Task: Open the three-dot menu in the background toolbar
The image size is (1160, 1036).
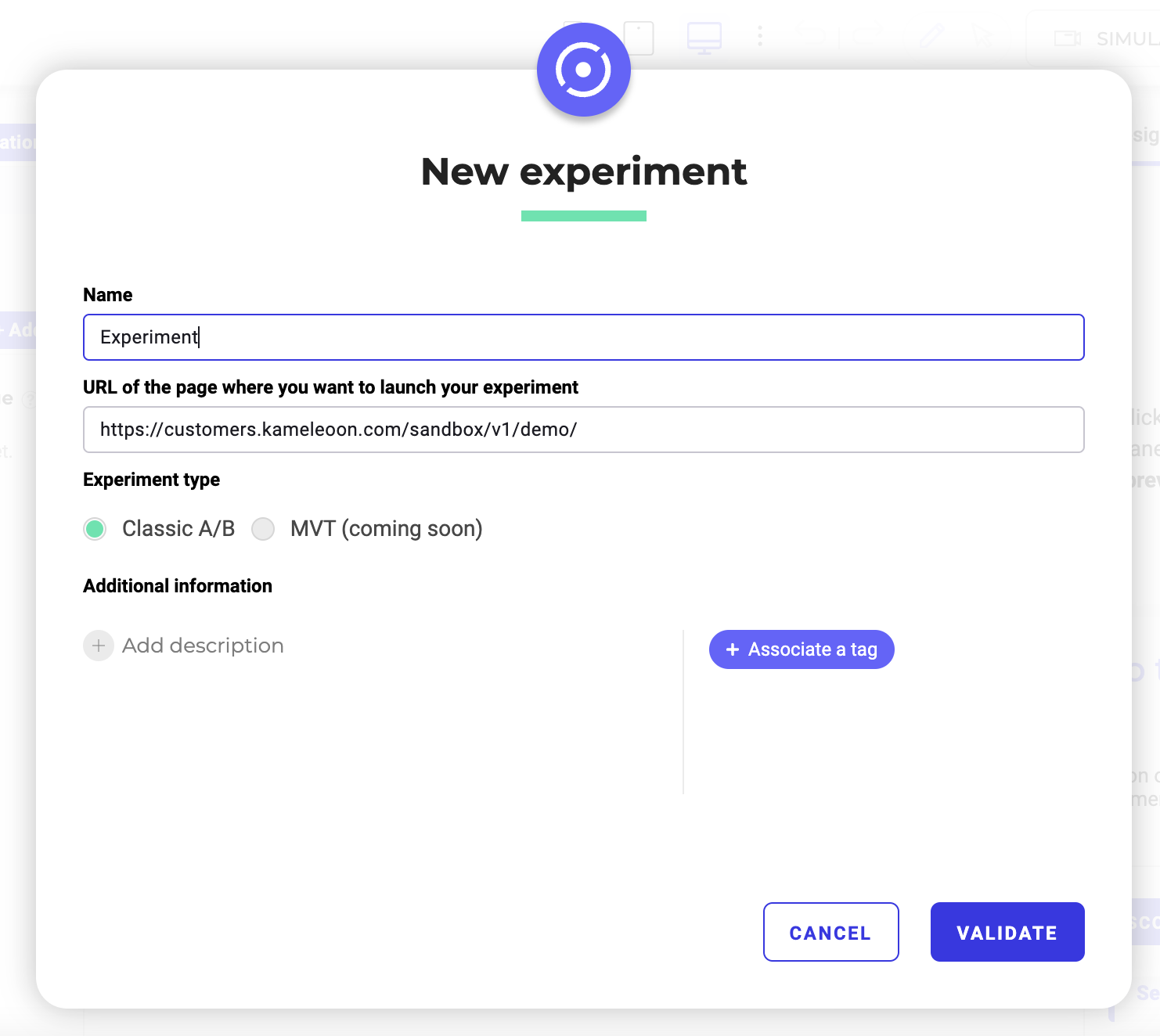Action: tap(760, 36)
